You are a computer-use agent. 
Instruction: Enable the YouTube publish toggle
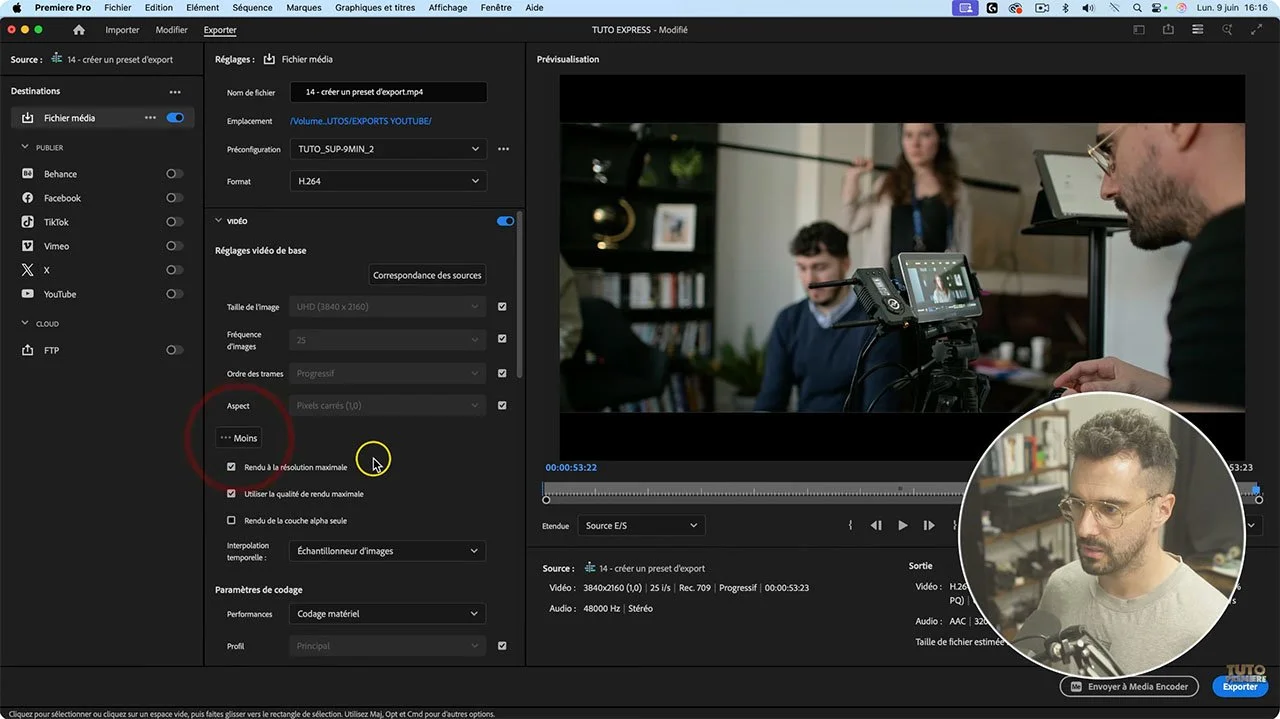point(175,294)
